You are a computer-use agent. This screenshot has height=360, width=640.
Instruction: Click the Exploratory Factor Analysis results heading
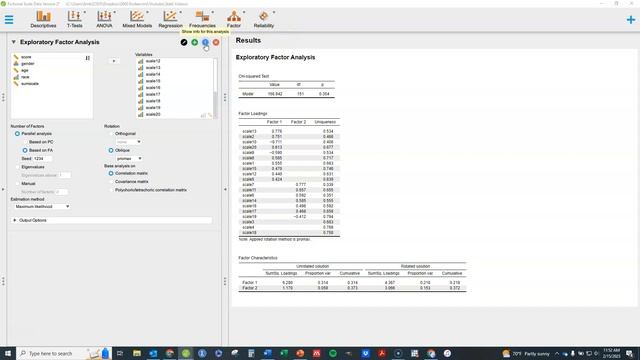(x=276, y=57)
